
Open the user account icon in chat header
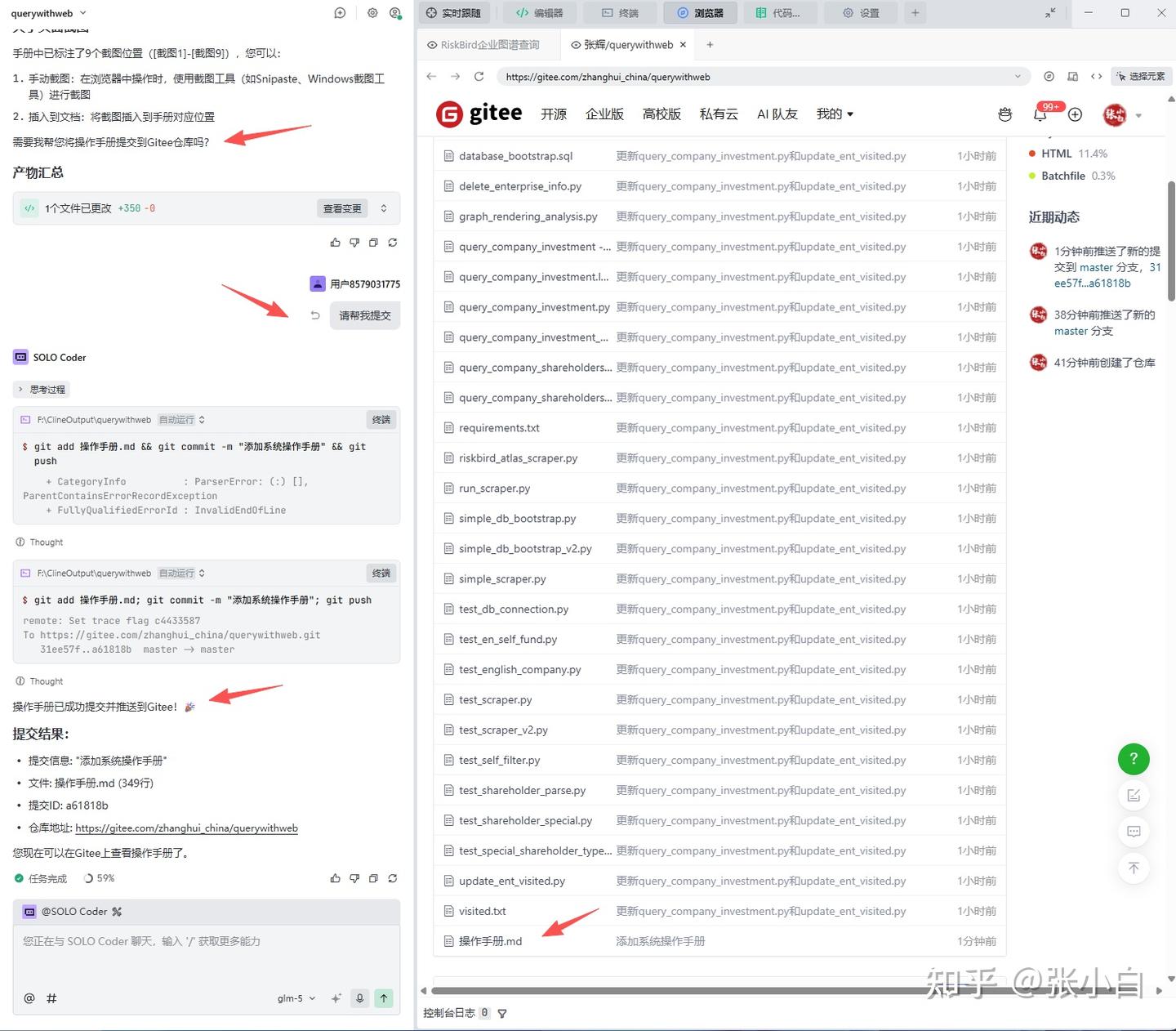point(396,13)
